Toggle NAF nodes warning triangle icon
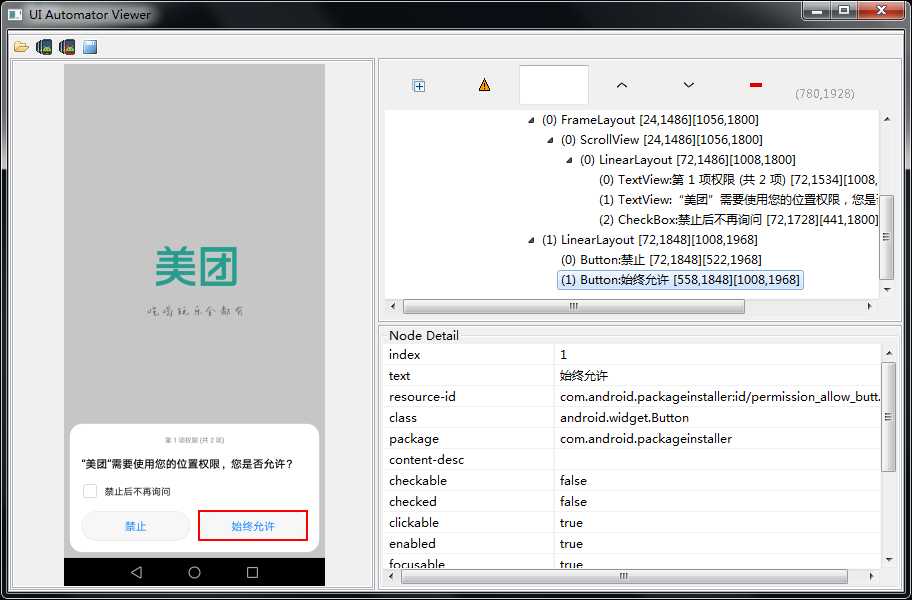 pyautogui.click(x=484, y=85)
